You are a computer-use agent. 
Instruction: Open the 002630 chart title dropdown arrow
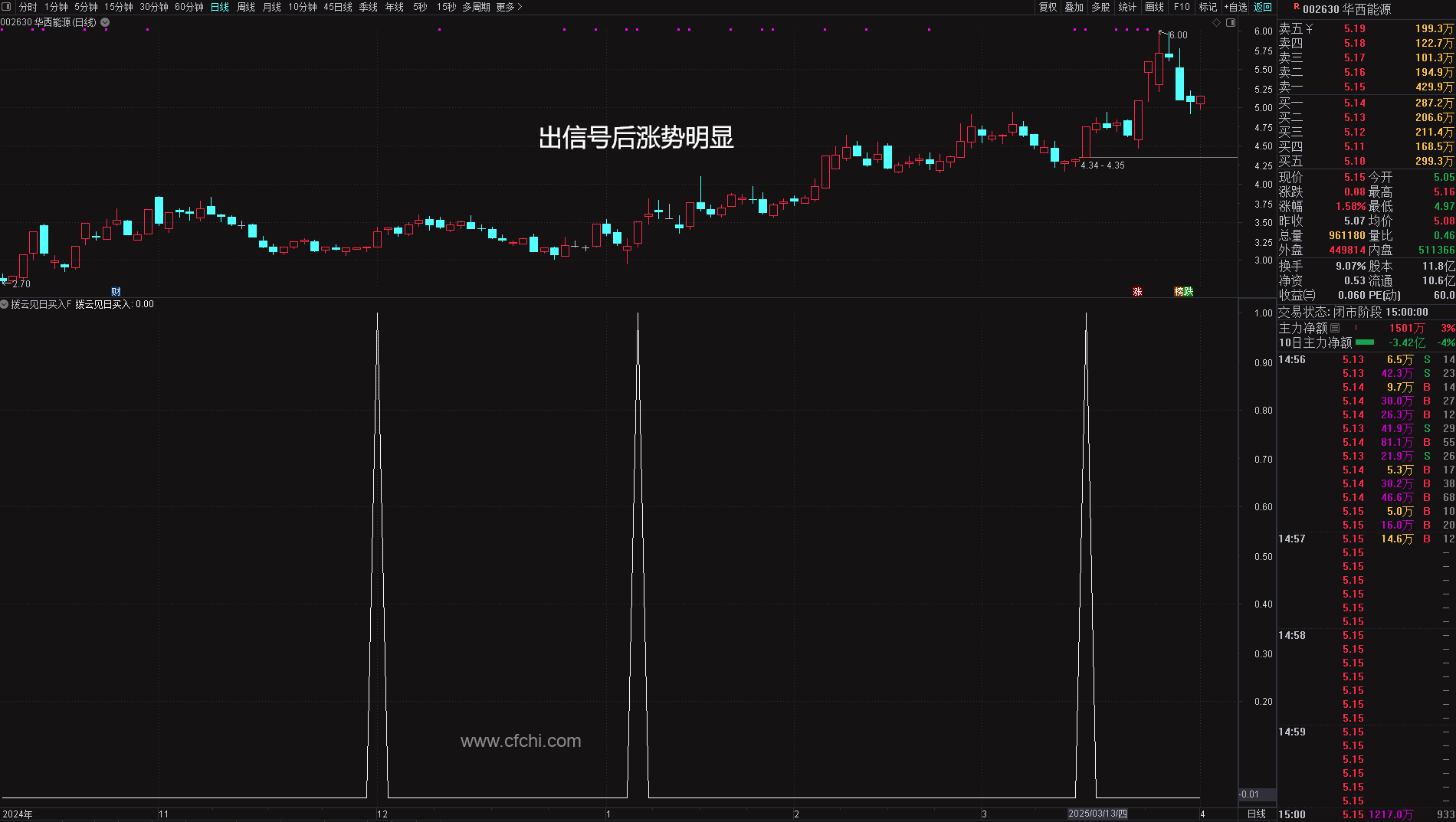[x=105, y=22]
